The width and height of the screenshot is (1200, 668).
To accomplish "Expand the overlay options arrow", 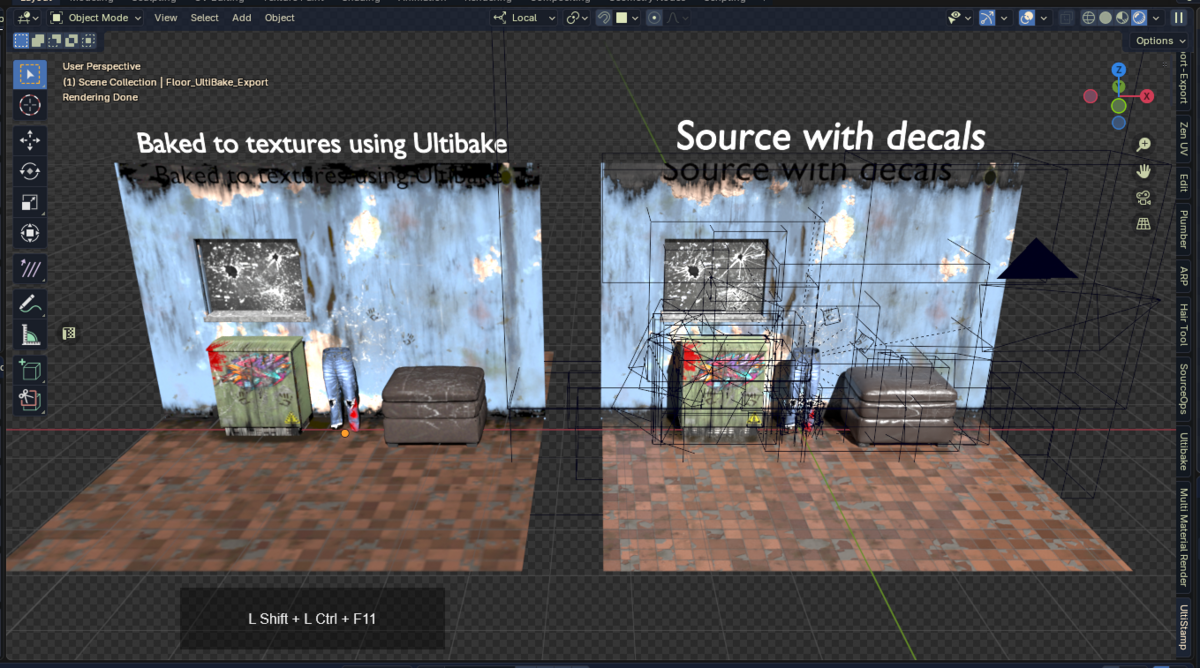I will (1042, 17).
